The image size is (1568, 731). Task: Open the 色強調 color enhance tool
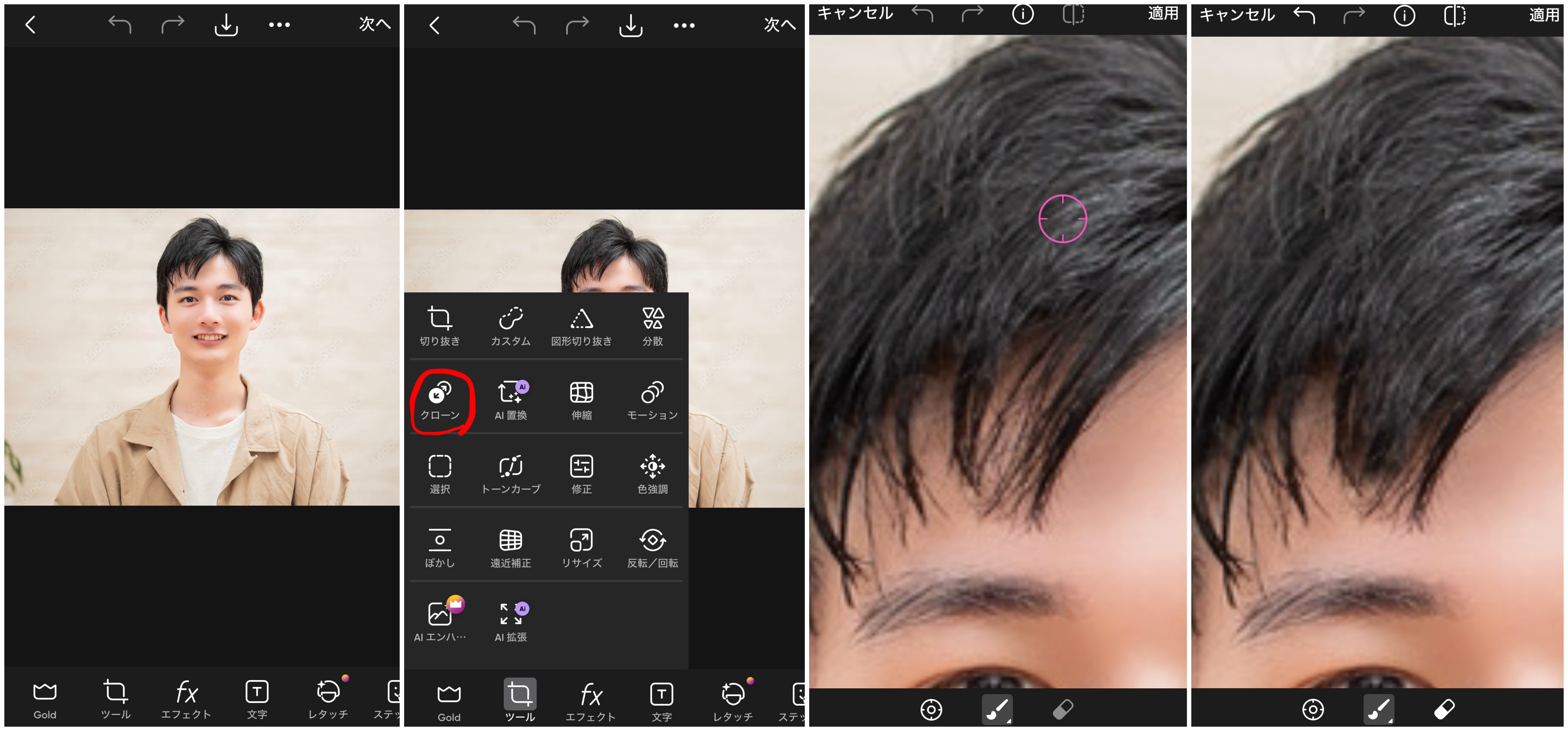(x=653, y=475)
